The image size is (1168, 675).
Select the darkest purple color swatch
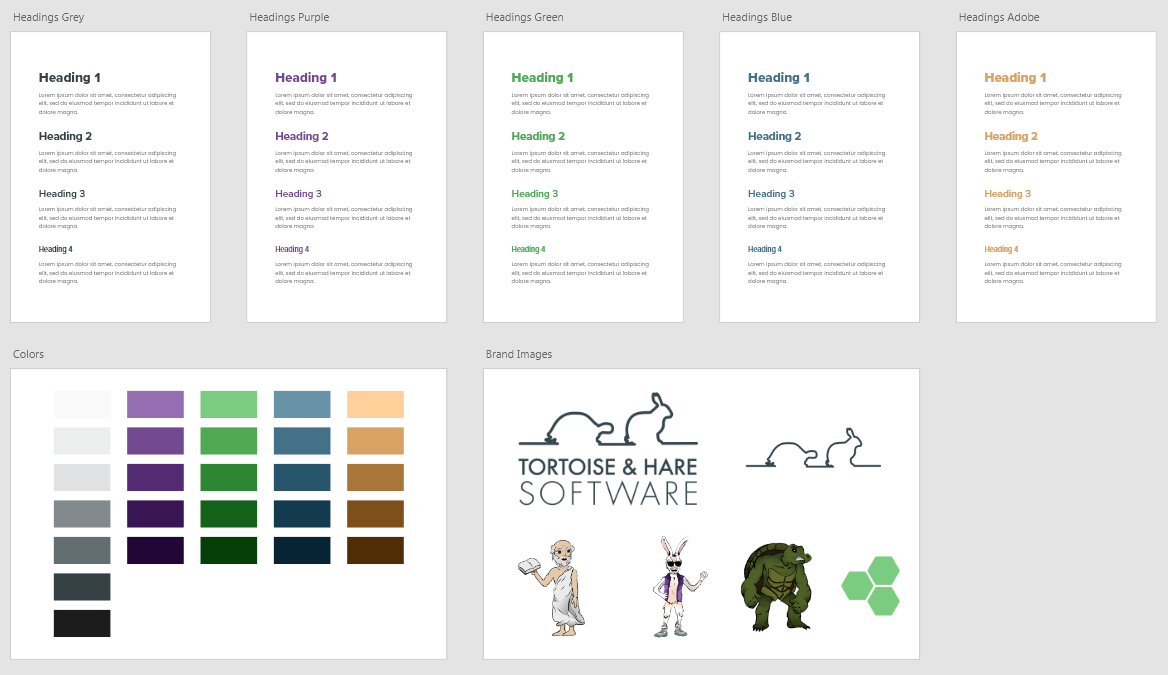155,550
